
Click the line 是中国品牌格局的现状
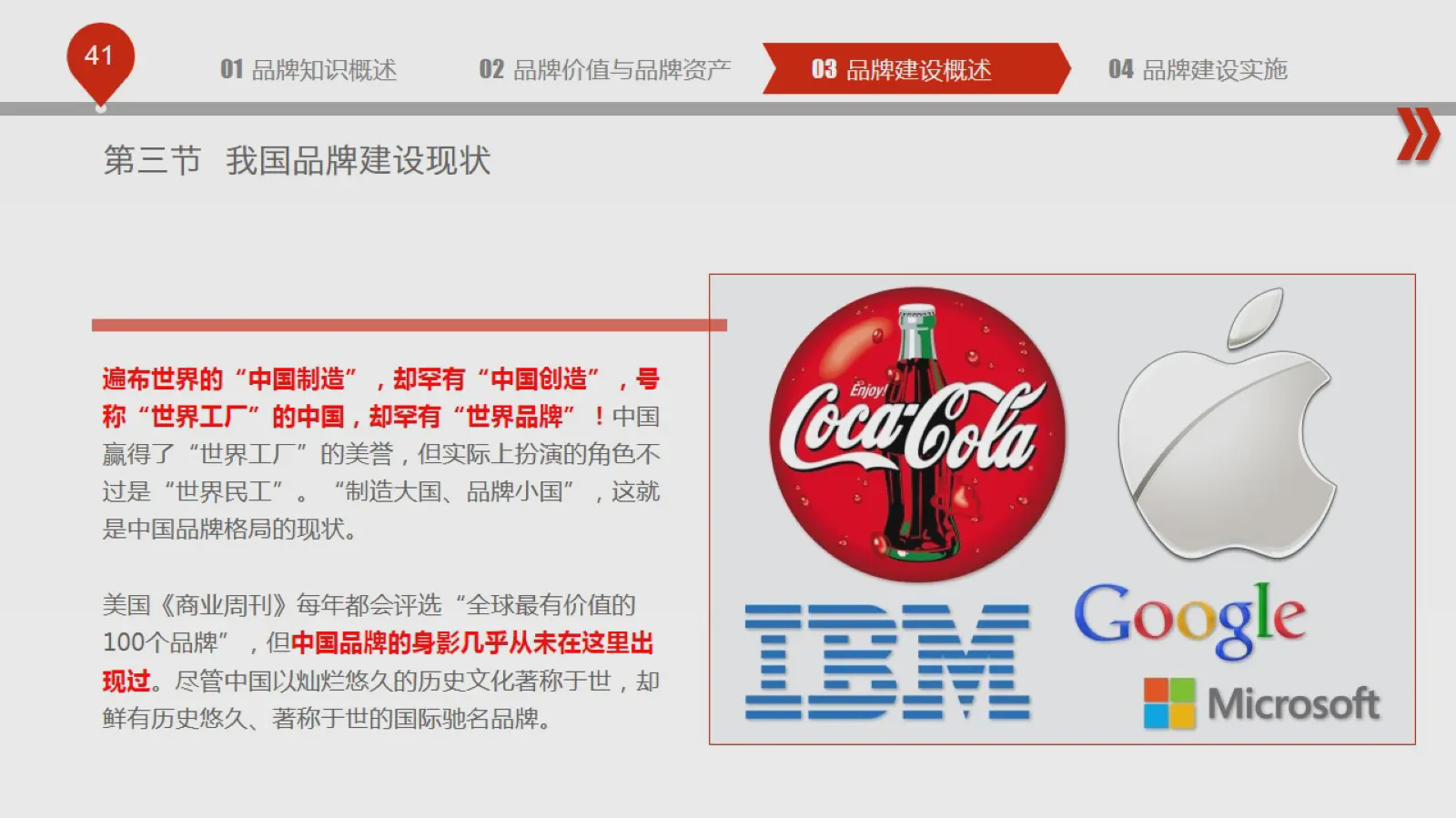228,530
